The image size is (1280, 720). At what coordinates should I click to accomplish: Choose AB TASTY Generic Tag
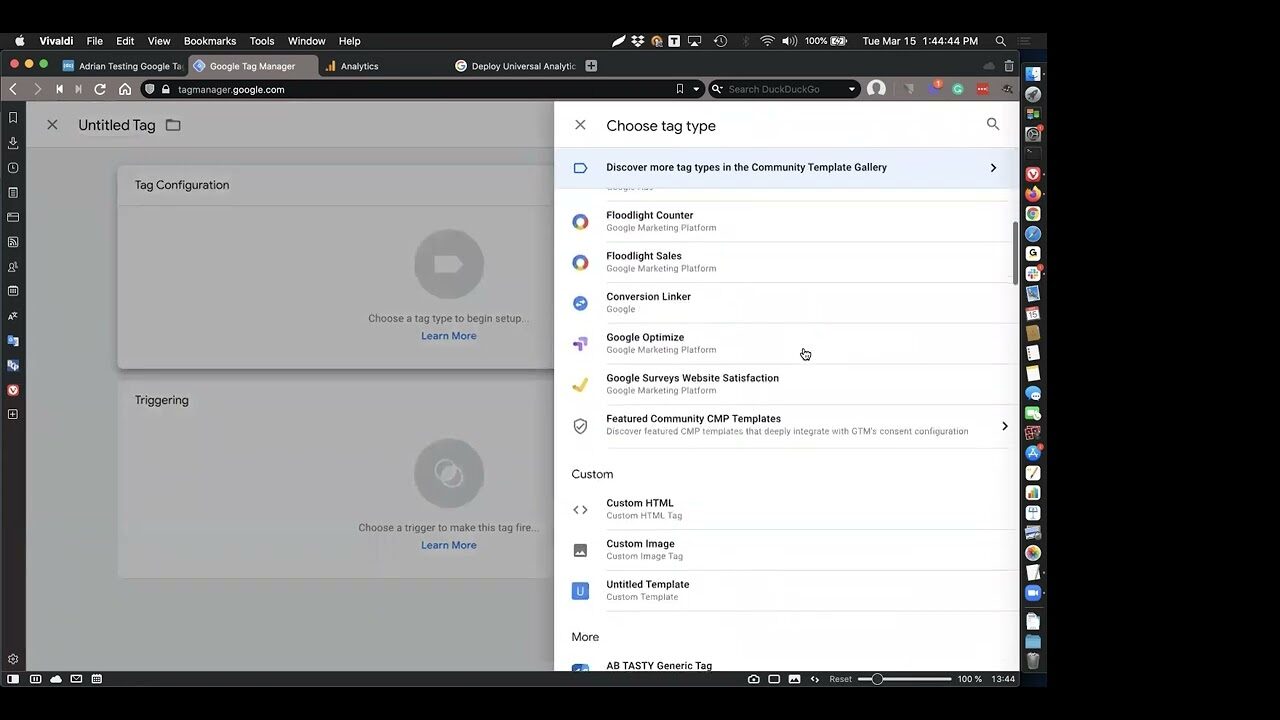pos(787,666)
